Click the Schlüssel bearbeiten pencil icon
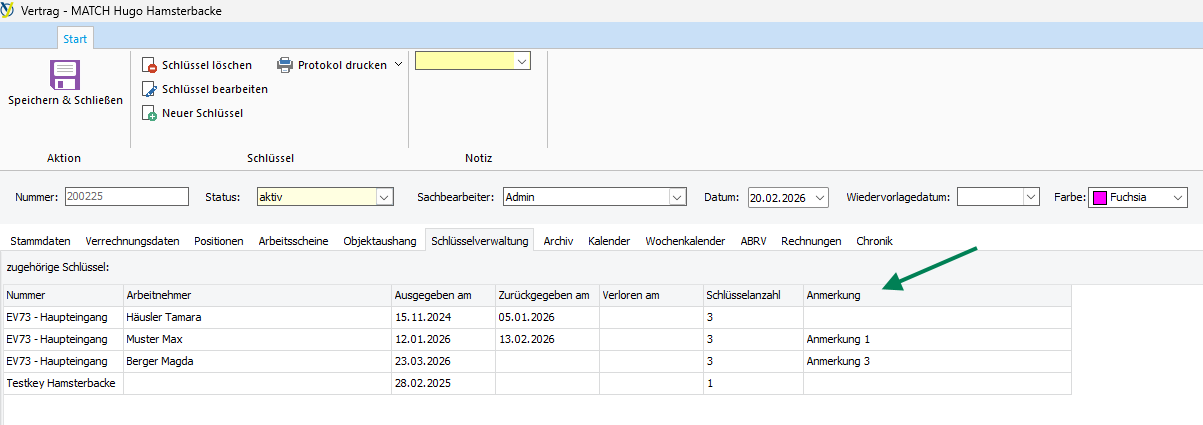1203x425 pixels. click(x=150, y=89)
